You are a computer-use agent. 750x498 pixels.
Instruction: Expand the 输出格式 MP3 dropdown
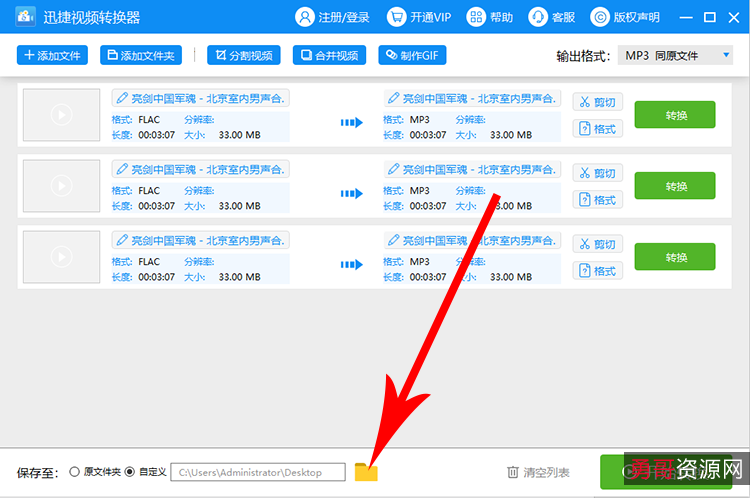click(x=675, y=55)
